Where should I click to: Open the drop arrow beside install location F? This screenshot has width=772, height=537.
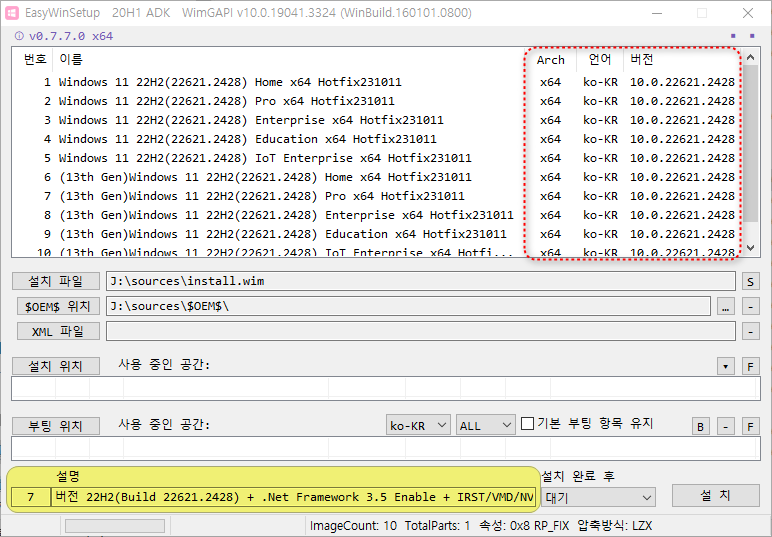[726, 366]
